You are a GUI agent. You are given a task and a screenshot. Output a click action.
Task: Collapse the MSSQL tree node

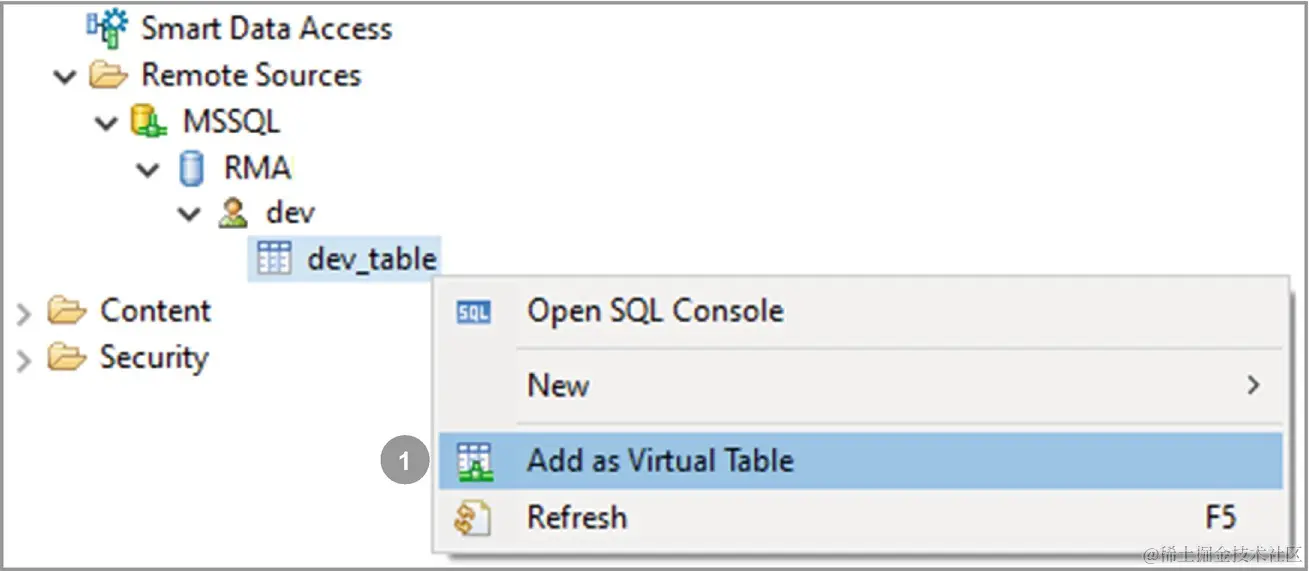pyautogui.click(x=106, y=123)
